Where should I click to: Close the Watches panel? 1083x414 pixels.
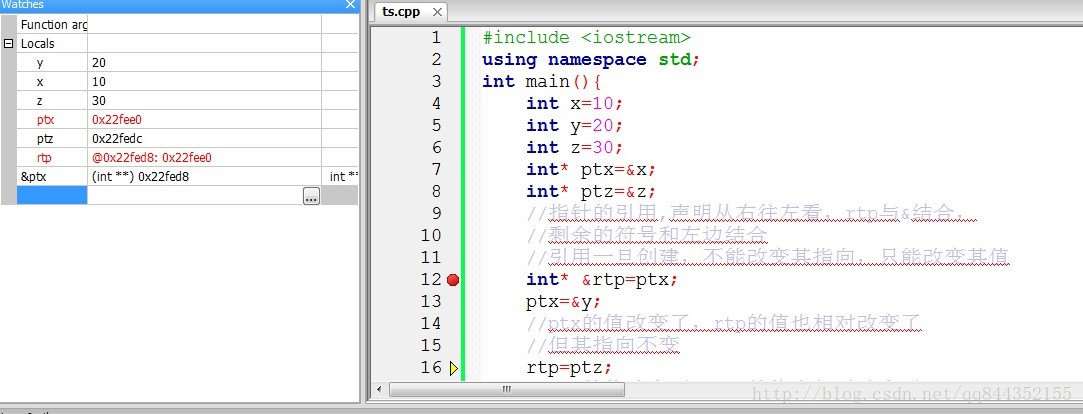(350, 5)
